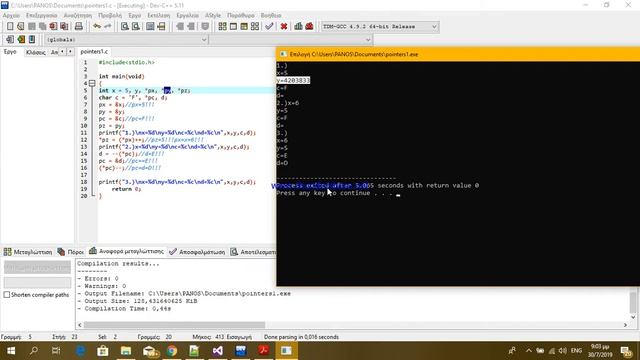Switch to the Έργο side panel tab
The image size is (640, 360).
point(10,52)
